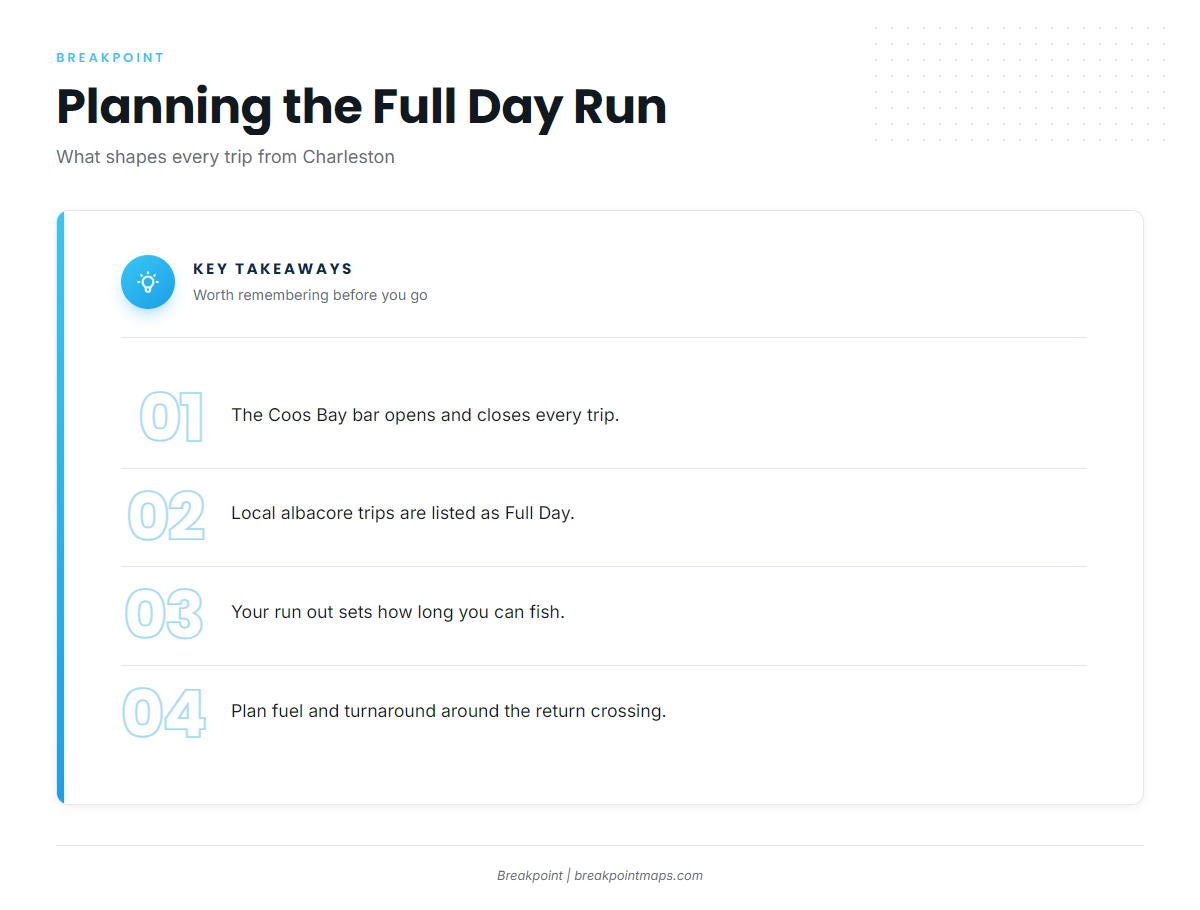Click the outlined 04 number graphic
This screenshot has width=1200, height=910.
tap(164, 713)
